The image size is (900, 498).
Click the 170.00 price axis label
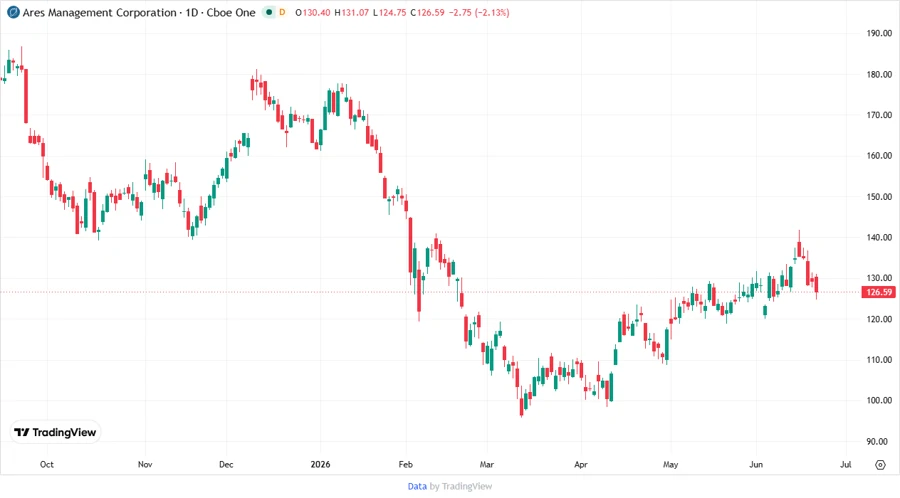[879, 115]
